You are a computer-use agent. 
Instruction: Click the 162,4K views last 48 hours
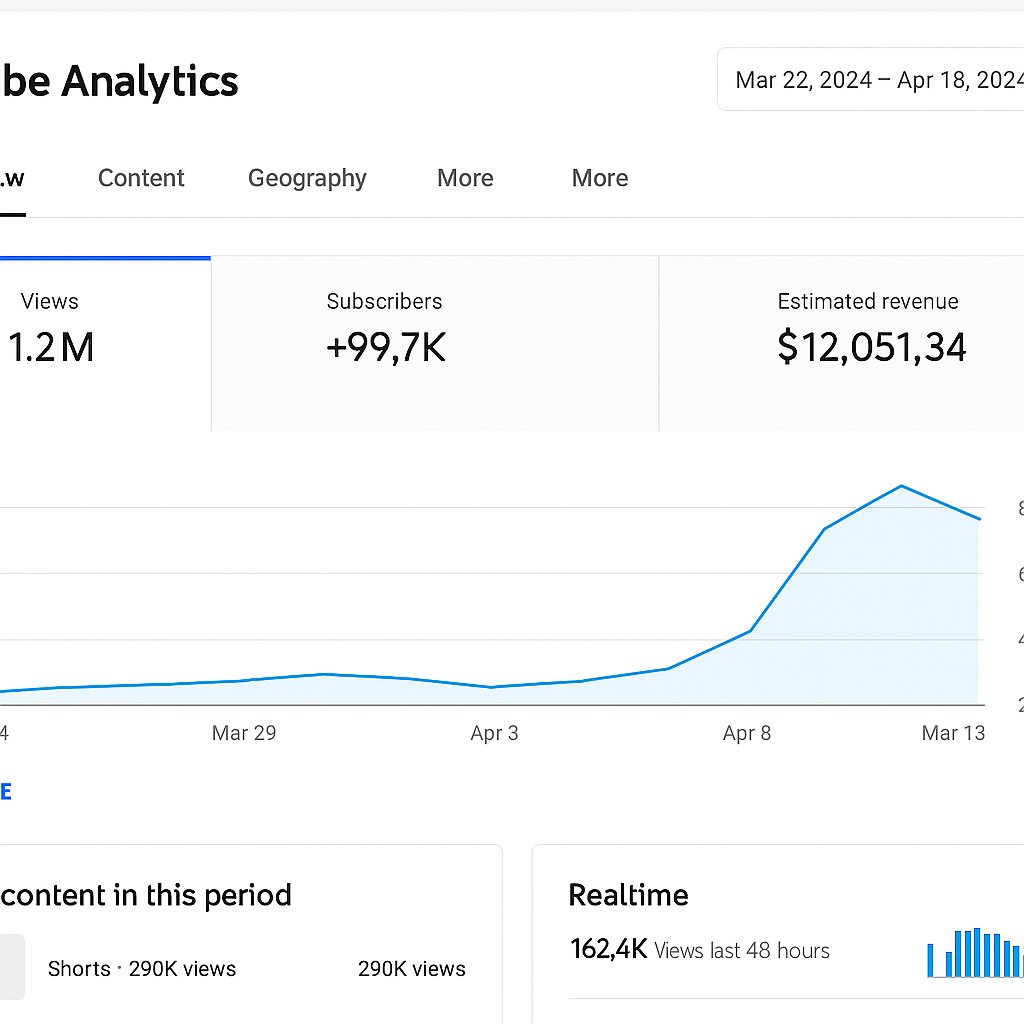[700, 950]
